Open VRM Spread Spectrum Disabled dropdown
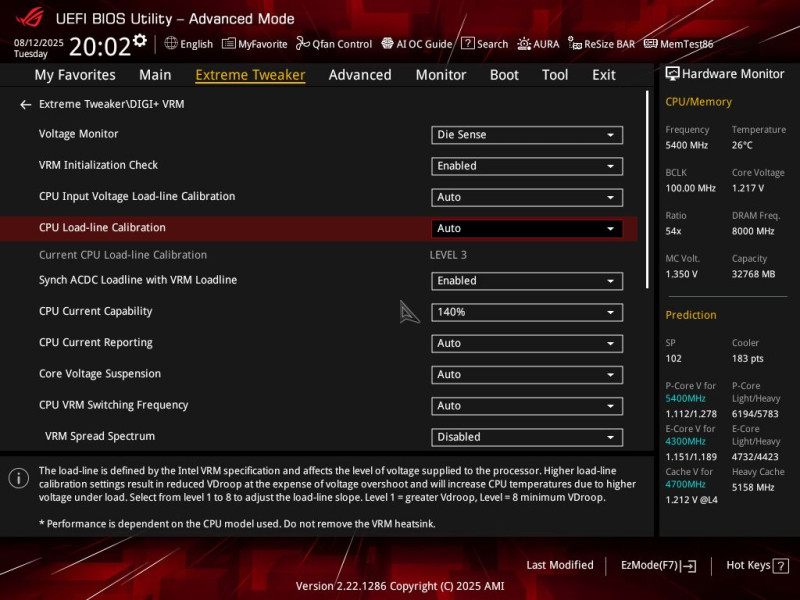This screenshot has height=600, width=800. [527, 437]
